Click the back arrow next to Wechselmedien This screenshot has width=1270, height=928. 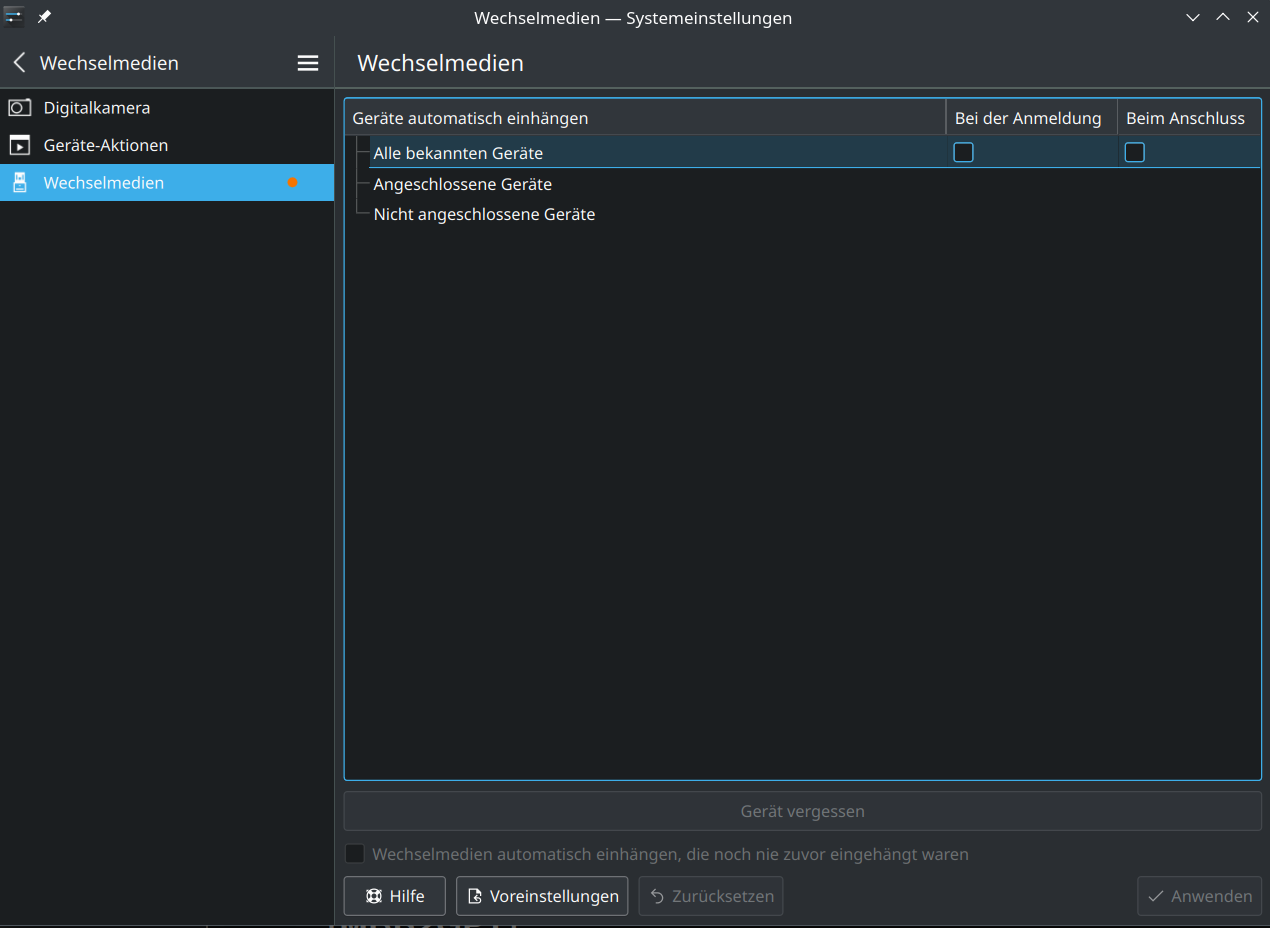click(x=18, y=62)
